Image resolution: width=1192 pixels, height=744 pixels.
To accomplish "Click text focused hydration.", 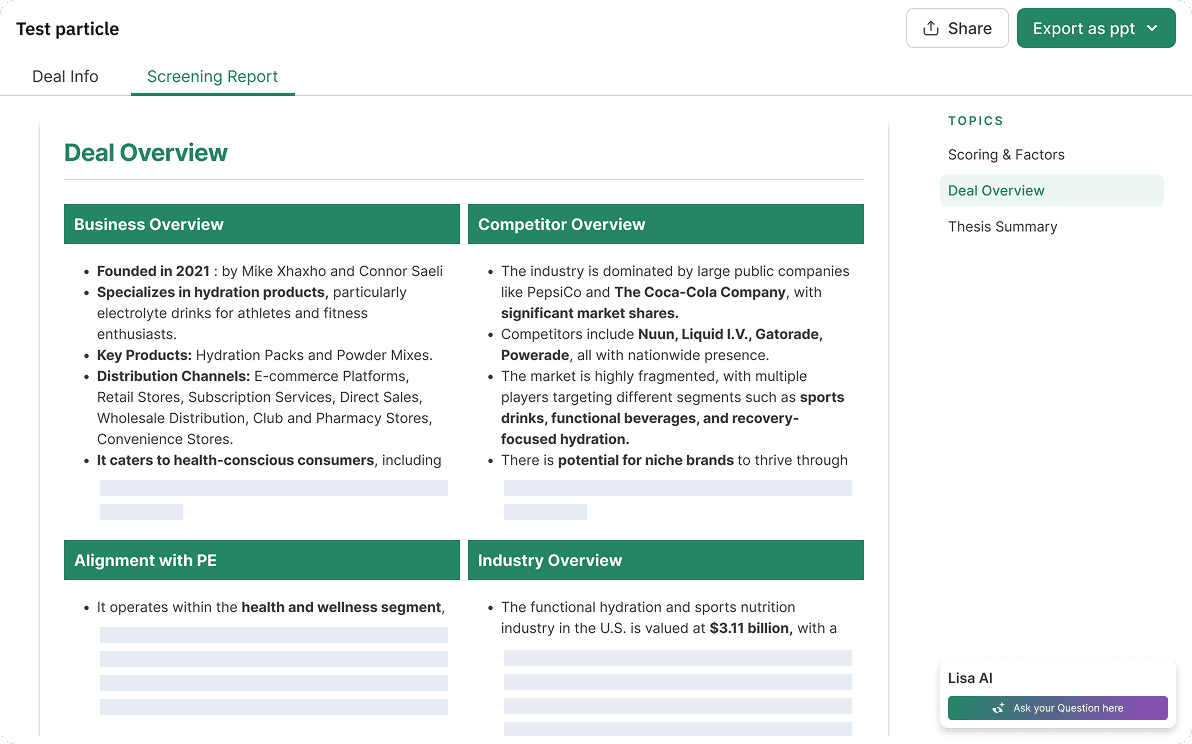I will pyautogui.click(x=565, y=439).
